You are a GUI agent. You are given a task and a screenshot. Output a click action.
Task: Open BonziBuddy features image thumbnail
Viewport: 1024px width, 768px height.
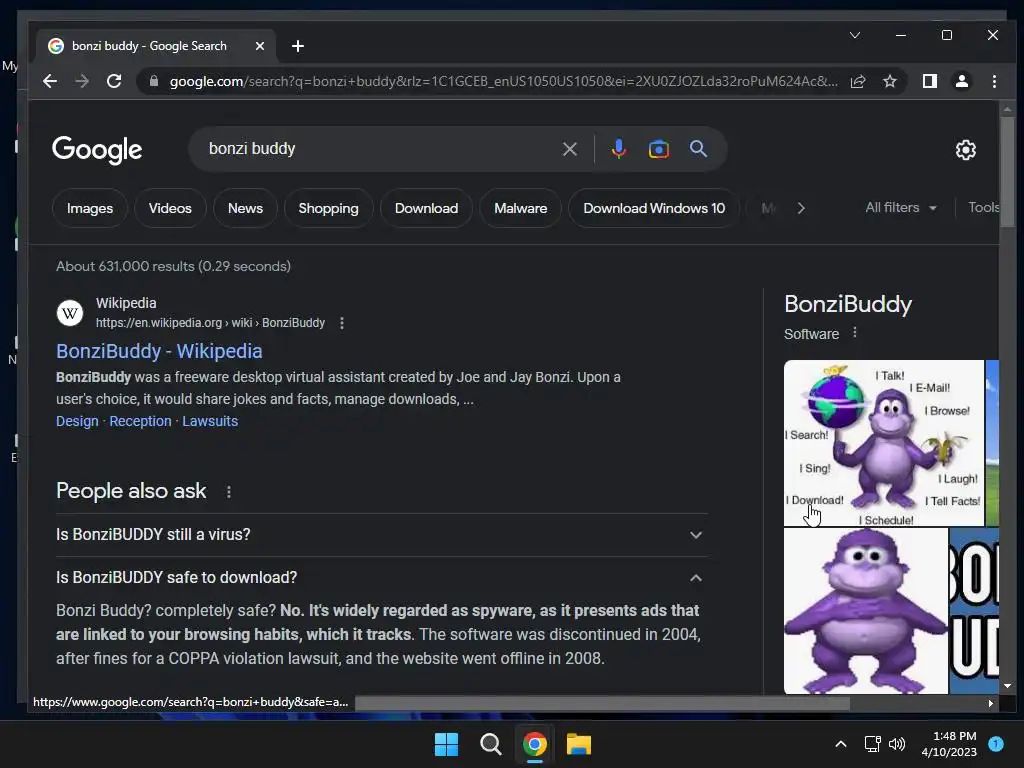(x=884, y=443)
